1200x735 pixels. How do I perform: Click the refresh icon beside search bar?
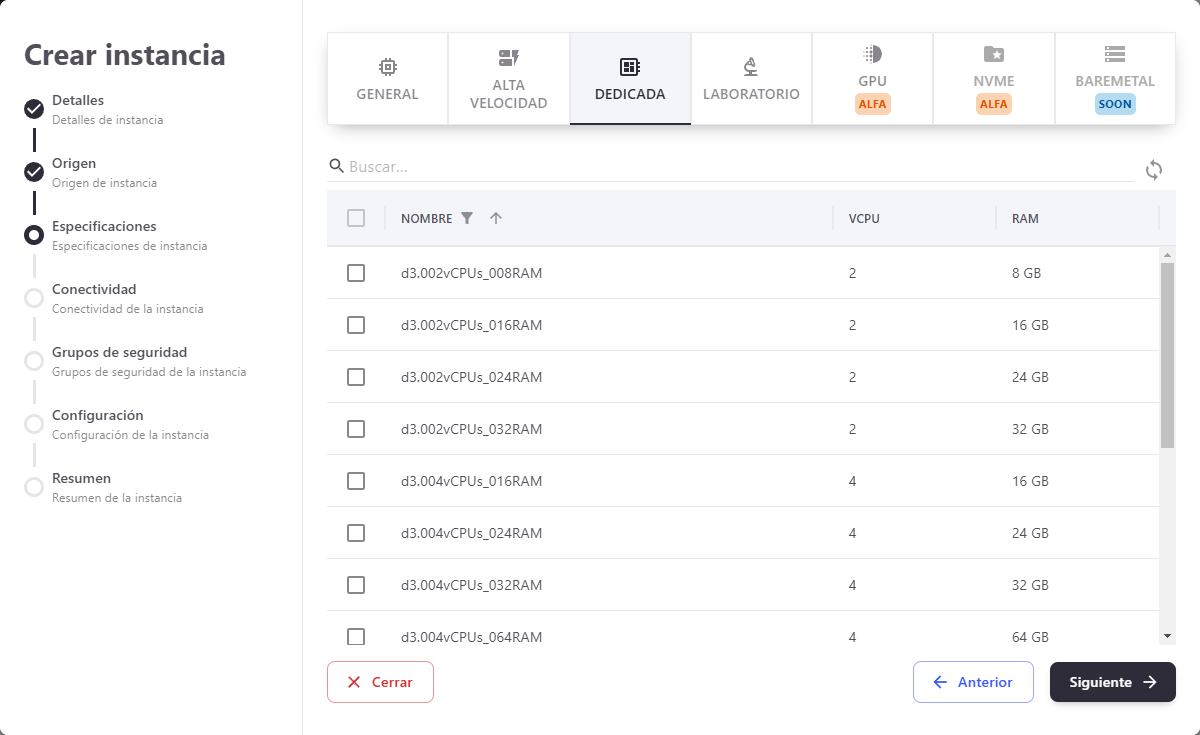pyautogui.click(x=1154, y=170)
